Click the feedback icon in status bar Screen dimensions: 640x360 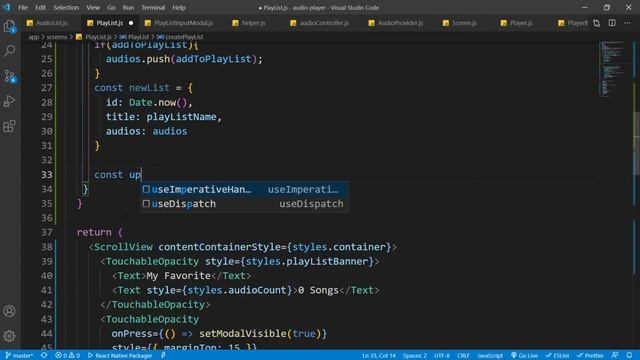click(615, 356)
